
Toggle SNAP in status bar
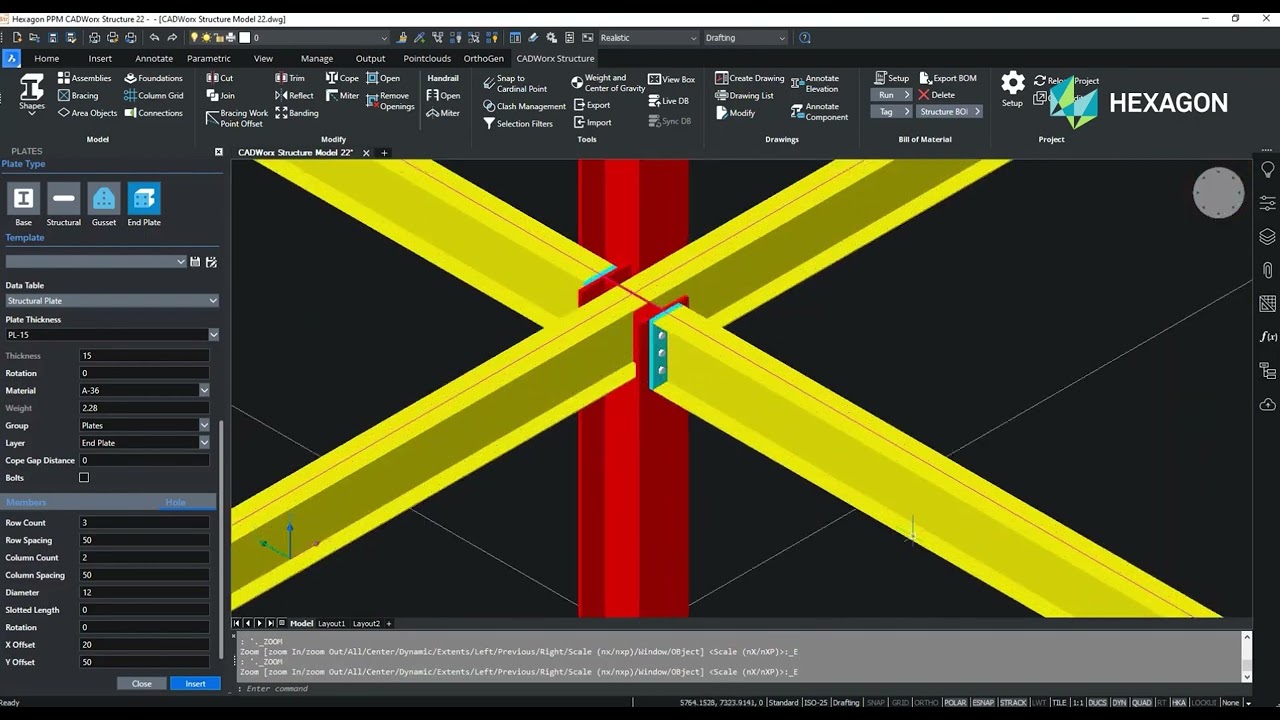[x=876, y=703]
